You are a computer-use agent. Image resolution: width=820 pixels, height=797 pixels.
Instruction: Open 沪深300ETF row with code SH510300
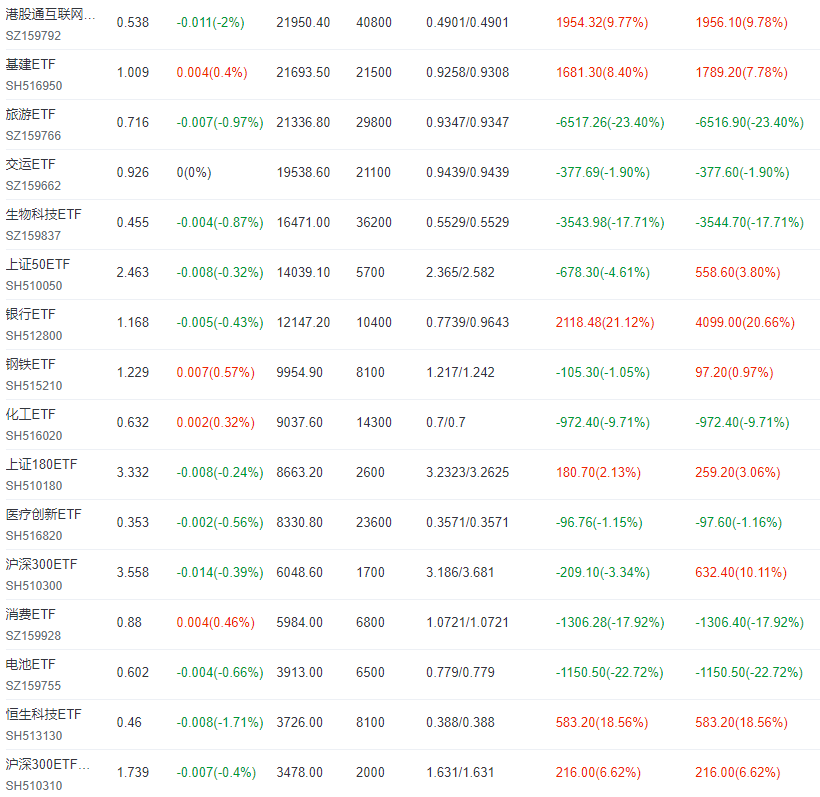coord(41,564)
